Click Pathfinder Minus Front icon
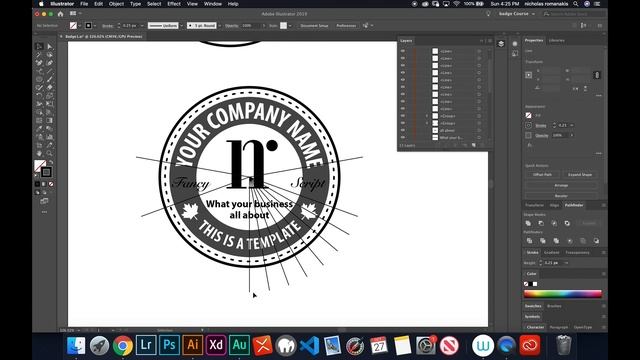Image resolution: width=640 pixels, height=360 pixels. 541,223
